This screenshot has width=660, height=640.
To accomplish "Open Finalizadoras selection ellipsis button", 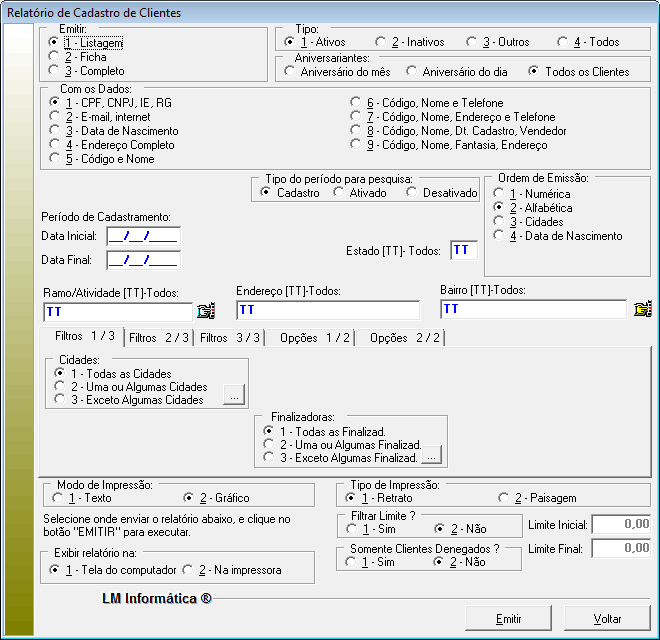I will pos(432,456).
